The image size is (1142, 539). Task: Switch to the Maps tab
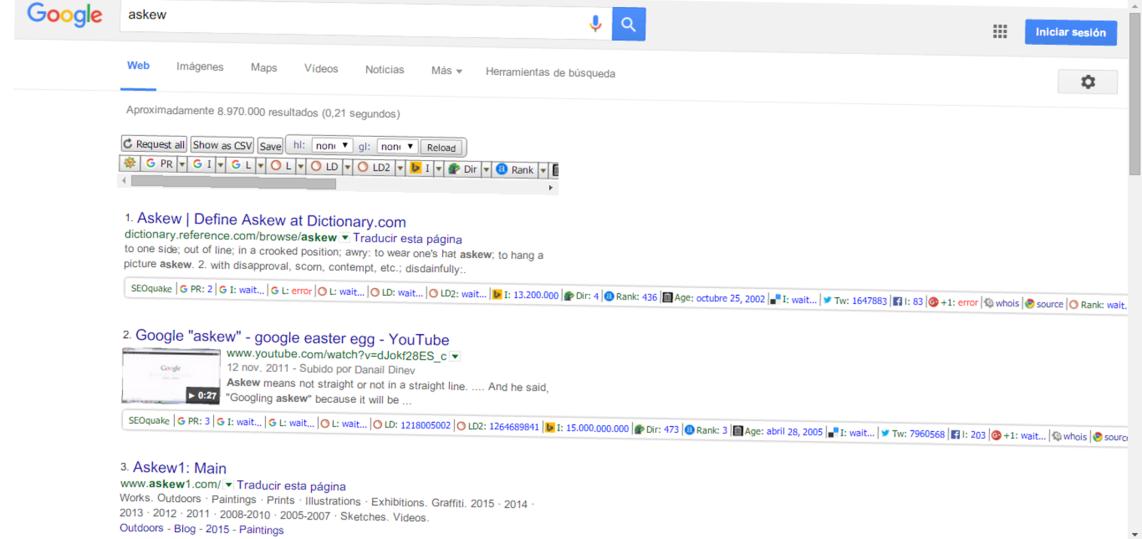pyautogui.click(x=264, y=68)
